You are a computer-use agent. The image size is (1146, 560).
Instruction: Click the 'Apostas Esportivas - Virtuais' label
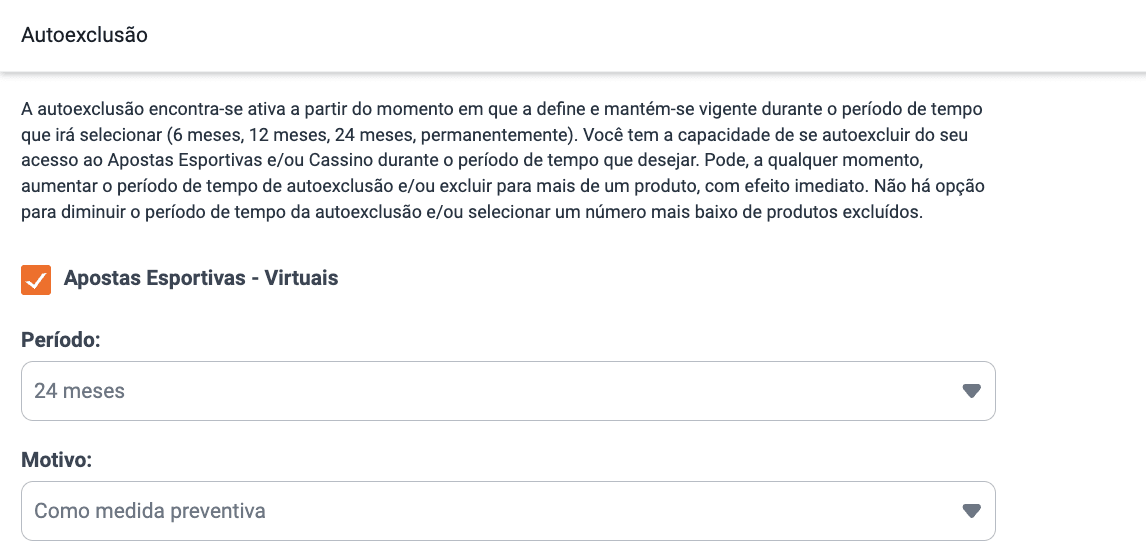[201, 279]
